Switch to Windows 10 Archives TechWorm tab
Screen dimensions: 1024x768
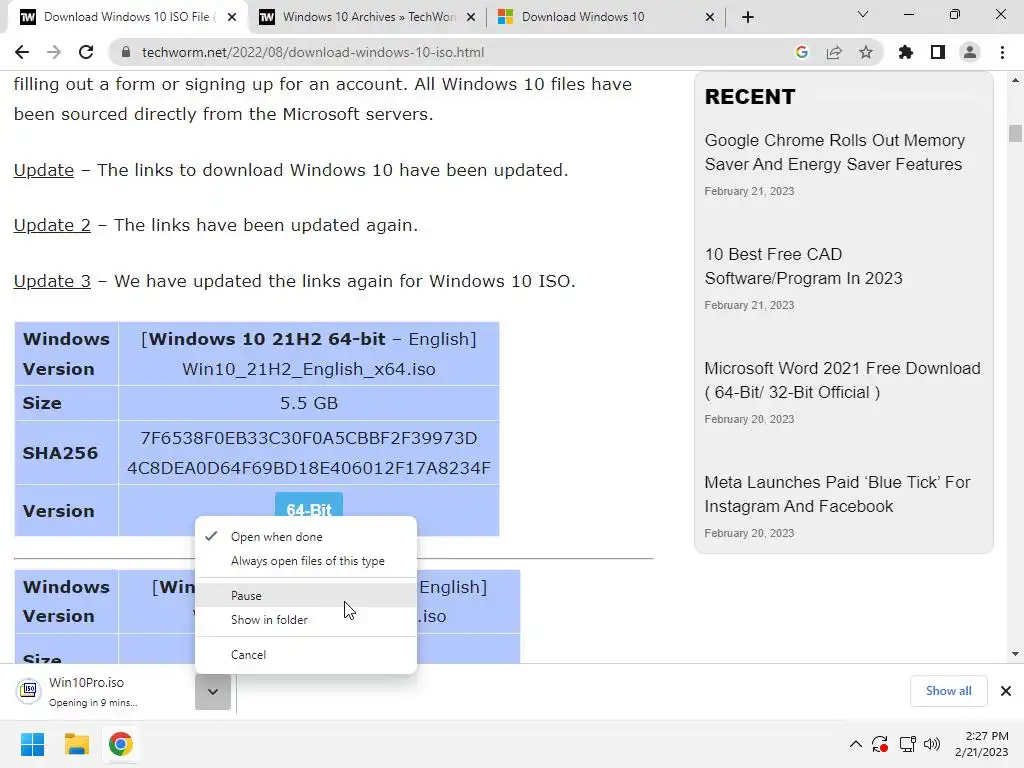click(367, 17)
